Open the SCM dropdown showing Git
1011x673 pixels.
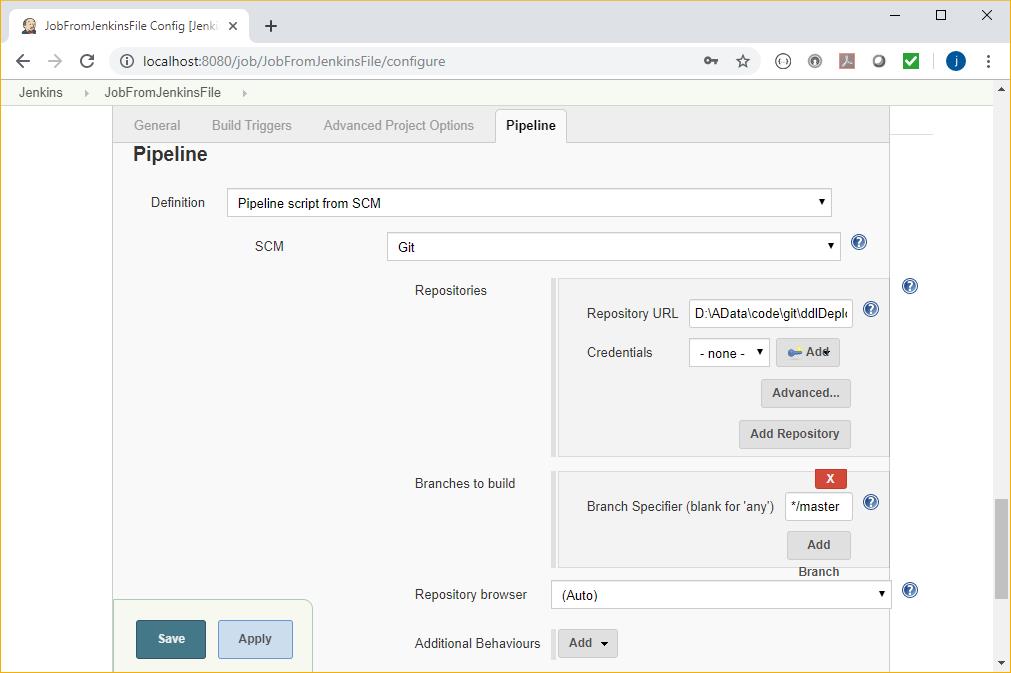pyautogui.click(x=613, y=247)
